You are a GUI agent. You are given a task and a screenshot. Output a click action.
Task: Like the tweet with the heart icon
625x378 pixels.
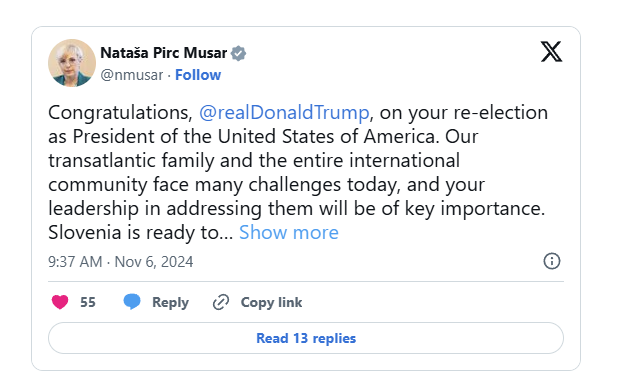point(60,302)
